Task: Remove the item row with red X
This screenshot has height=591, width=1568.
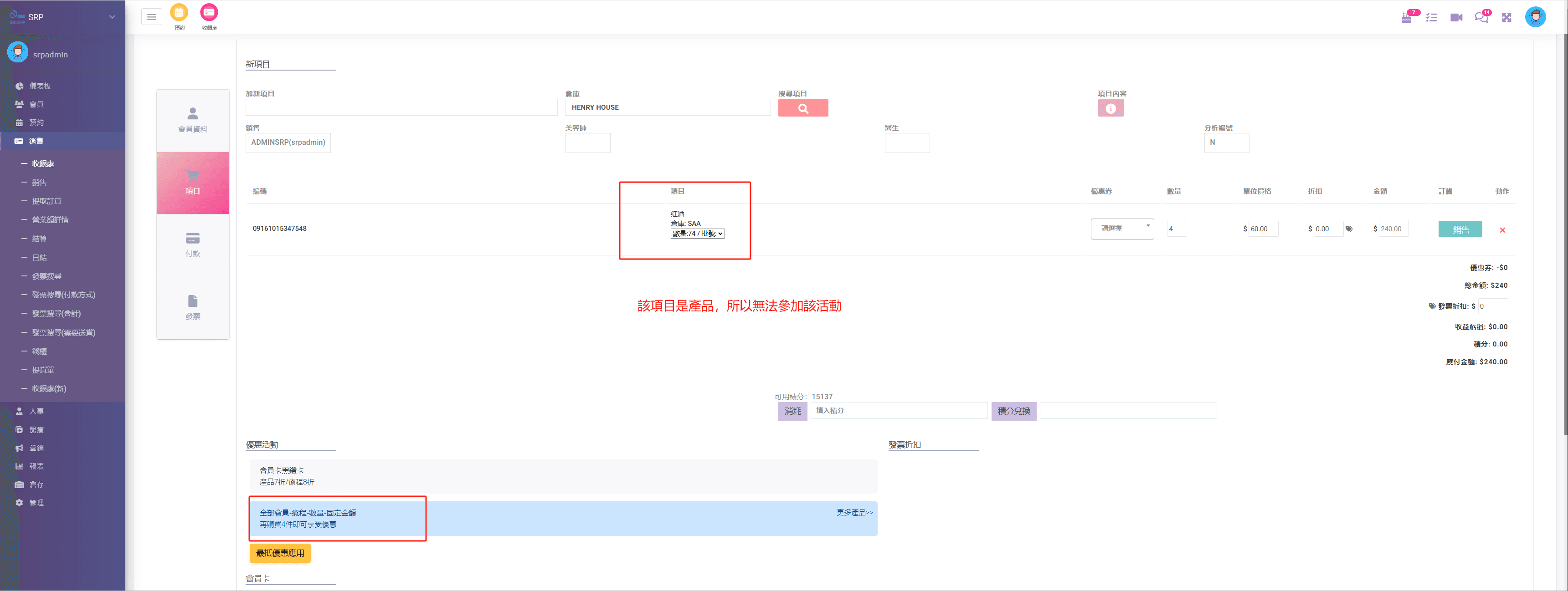Action: [x=1502, y=230]
